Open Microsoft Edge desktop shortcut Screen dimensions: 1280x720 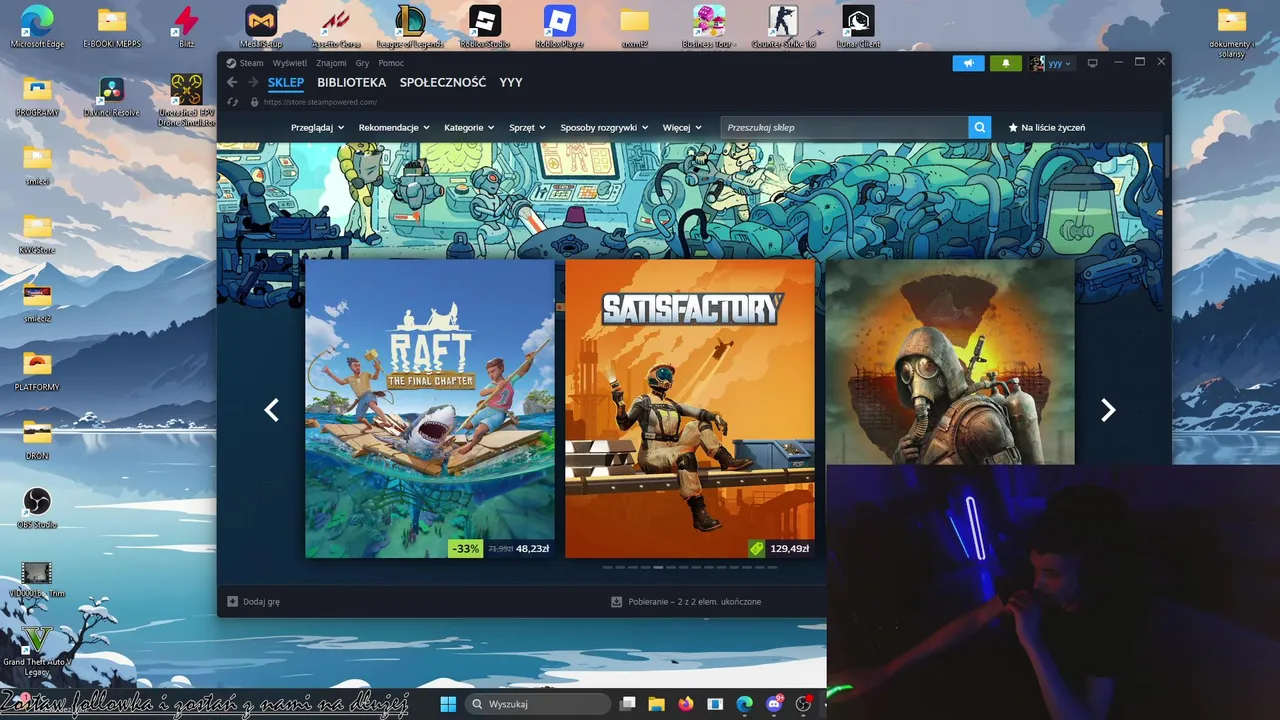[x=37, y=27]
